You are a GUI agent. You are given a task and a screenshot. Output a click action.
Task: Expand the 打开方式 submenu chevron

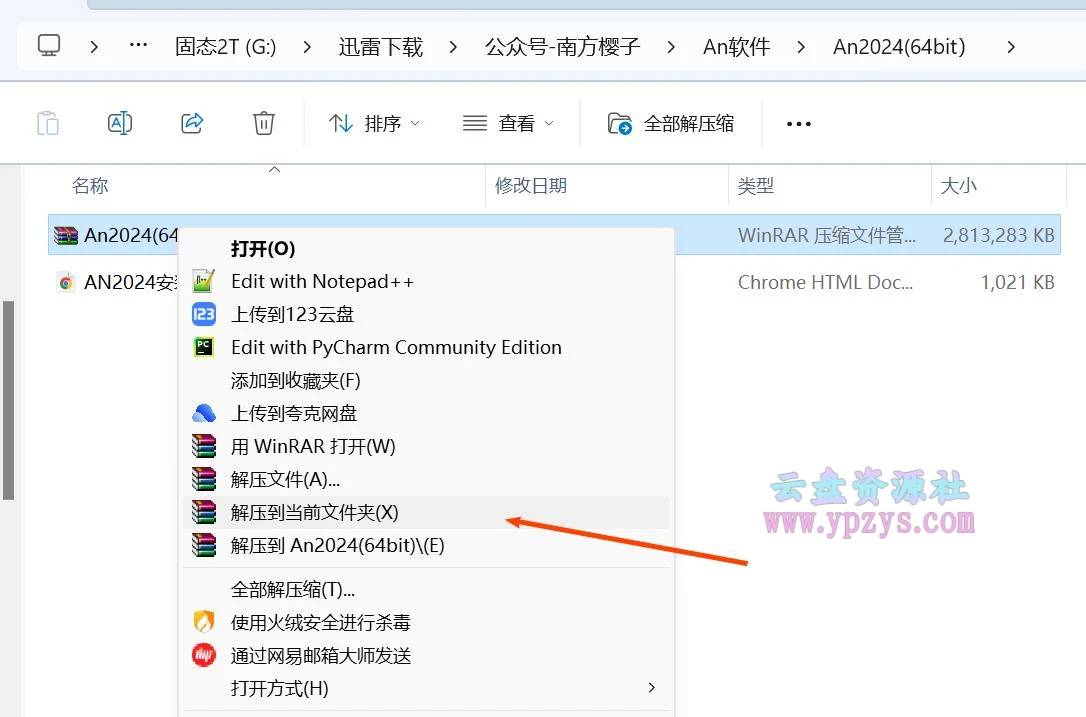point(651,688)
